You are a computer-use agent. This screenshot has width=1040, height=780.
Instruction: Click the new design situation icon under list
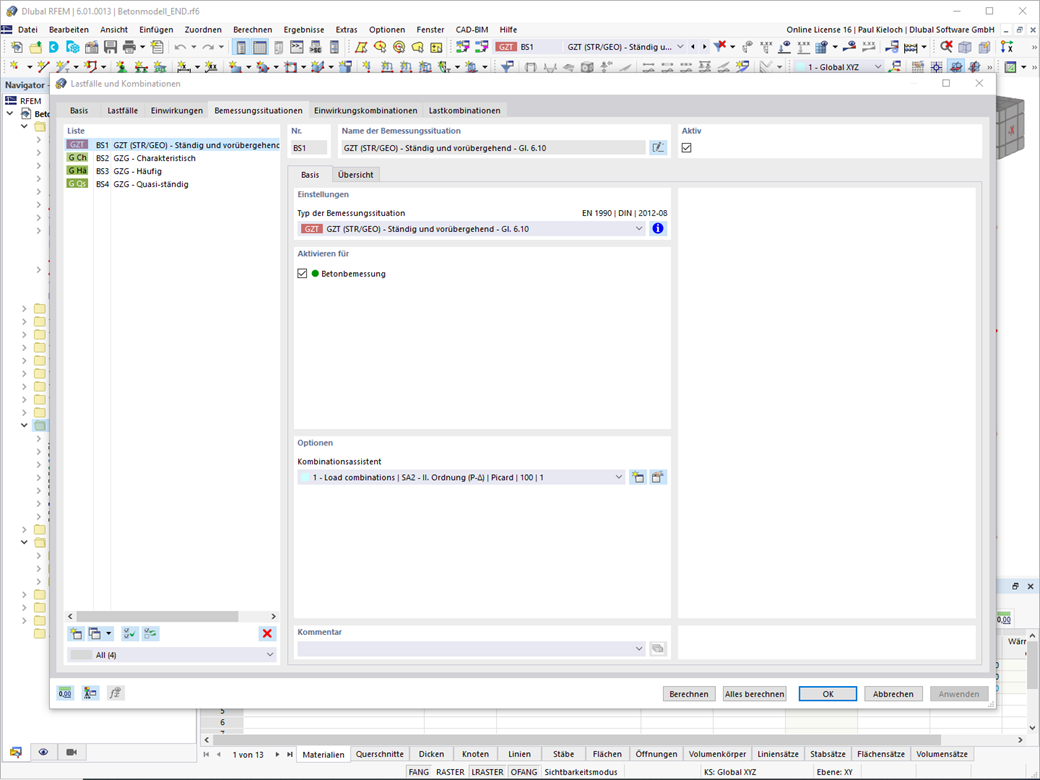(76, 633)
